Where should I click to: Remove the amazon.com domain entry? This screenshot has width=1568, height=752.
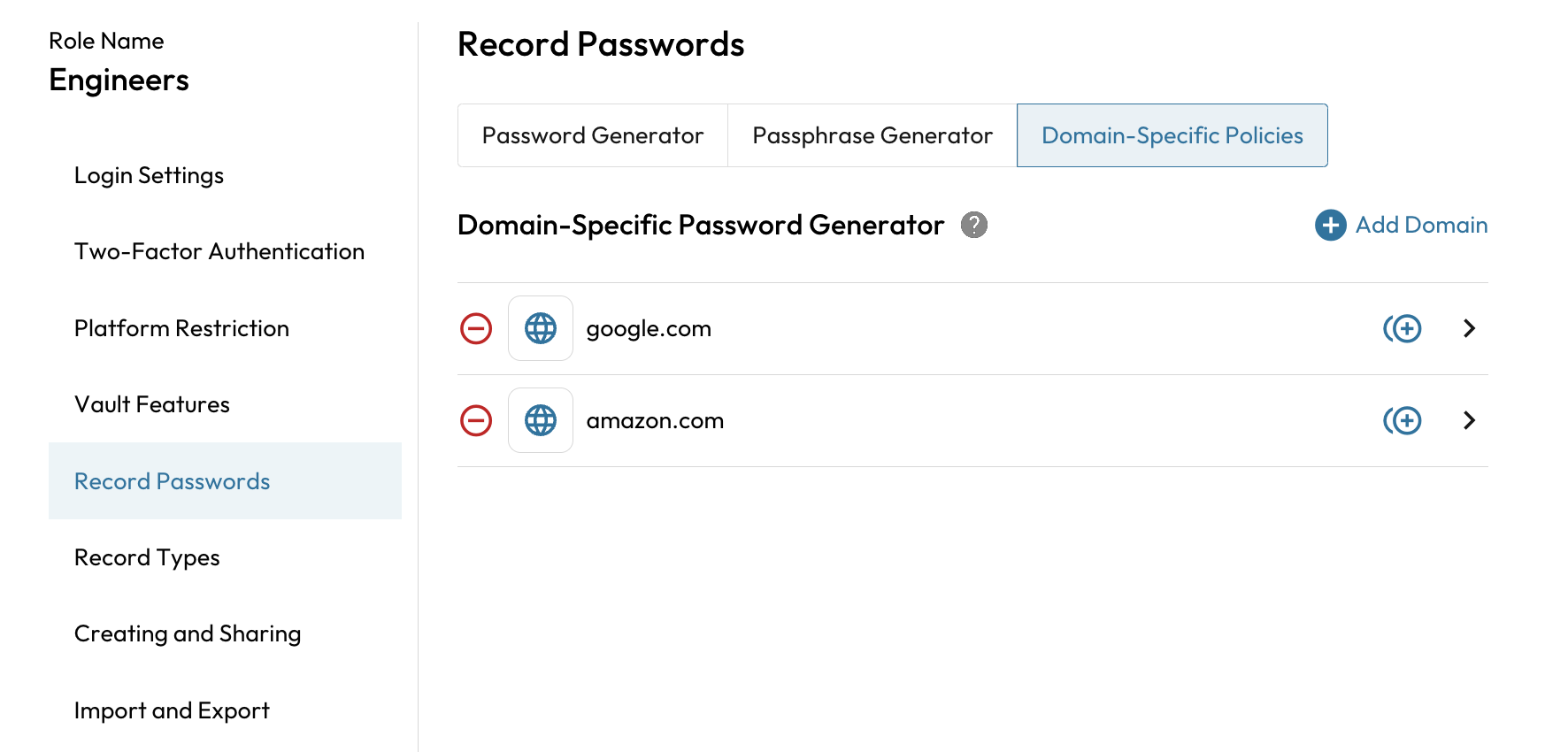pyautogui.click(x=476, y=420)
